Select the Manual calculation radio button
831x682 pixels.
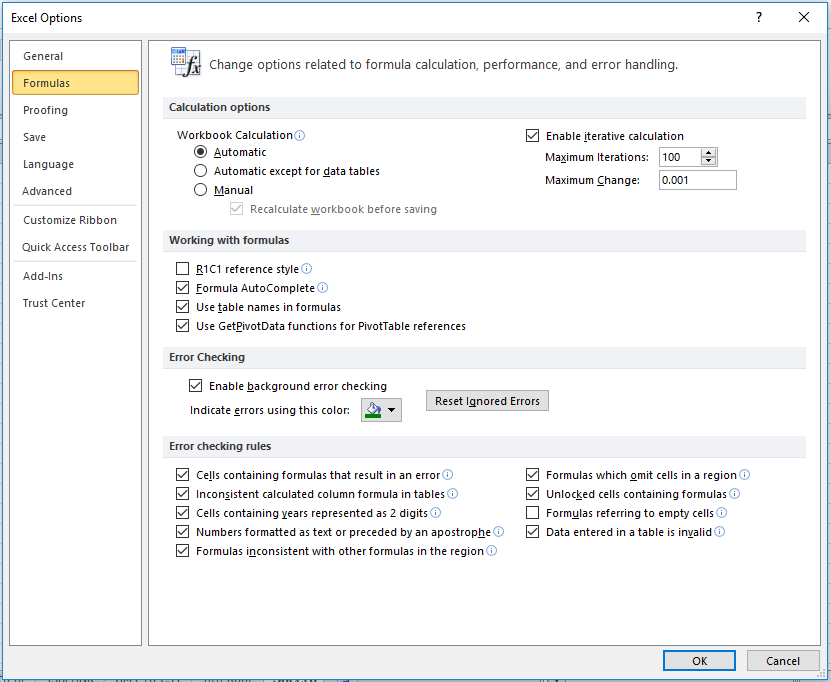(200, 190)
